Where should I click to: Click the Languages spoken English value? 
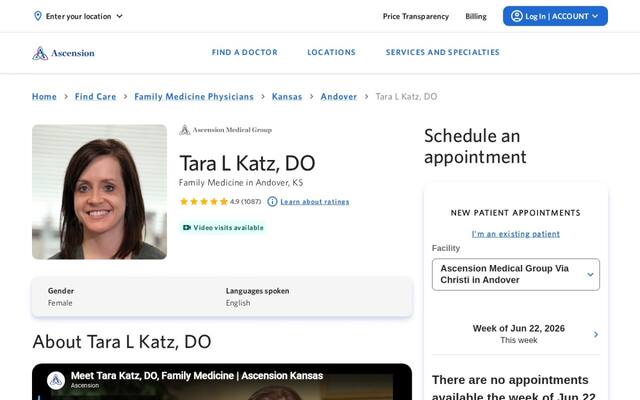click(238, 303)
